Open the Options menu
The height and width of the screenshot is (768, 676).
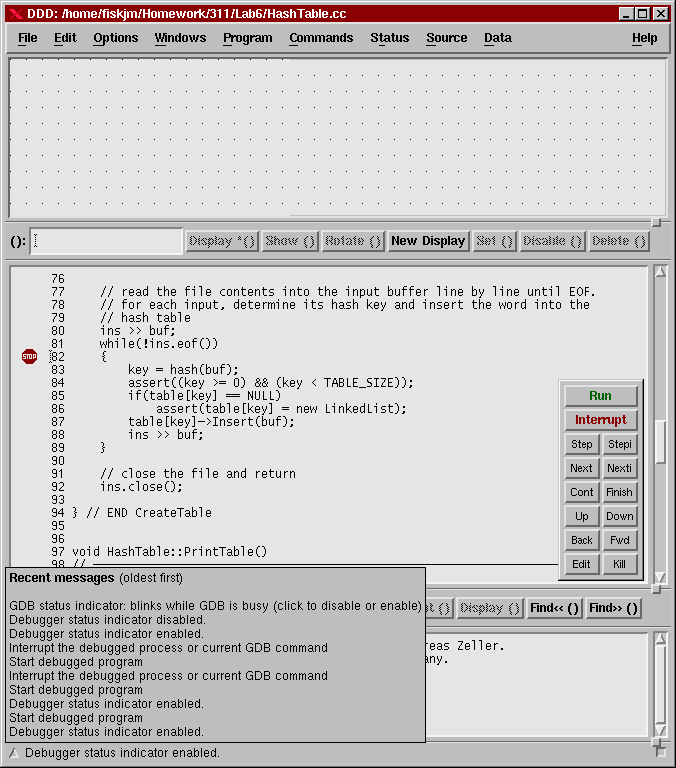pyautogui.click(x=116, y=38)
